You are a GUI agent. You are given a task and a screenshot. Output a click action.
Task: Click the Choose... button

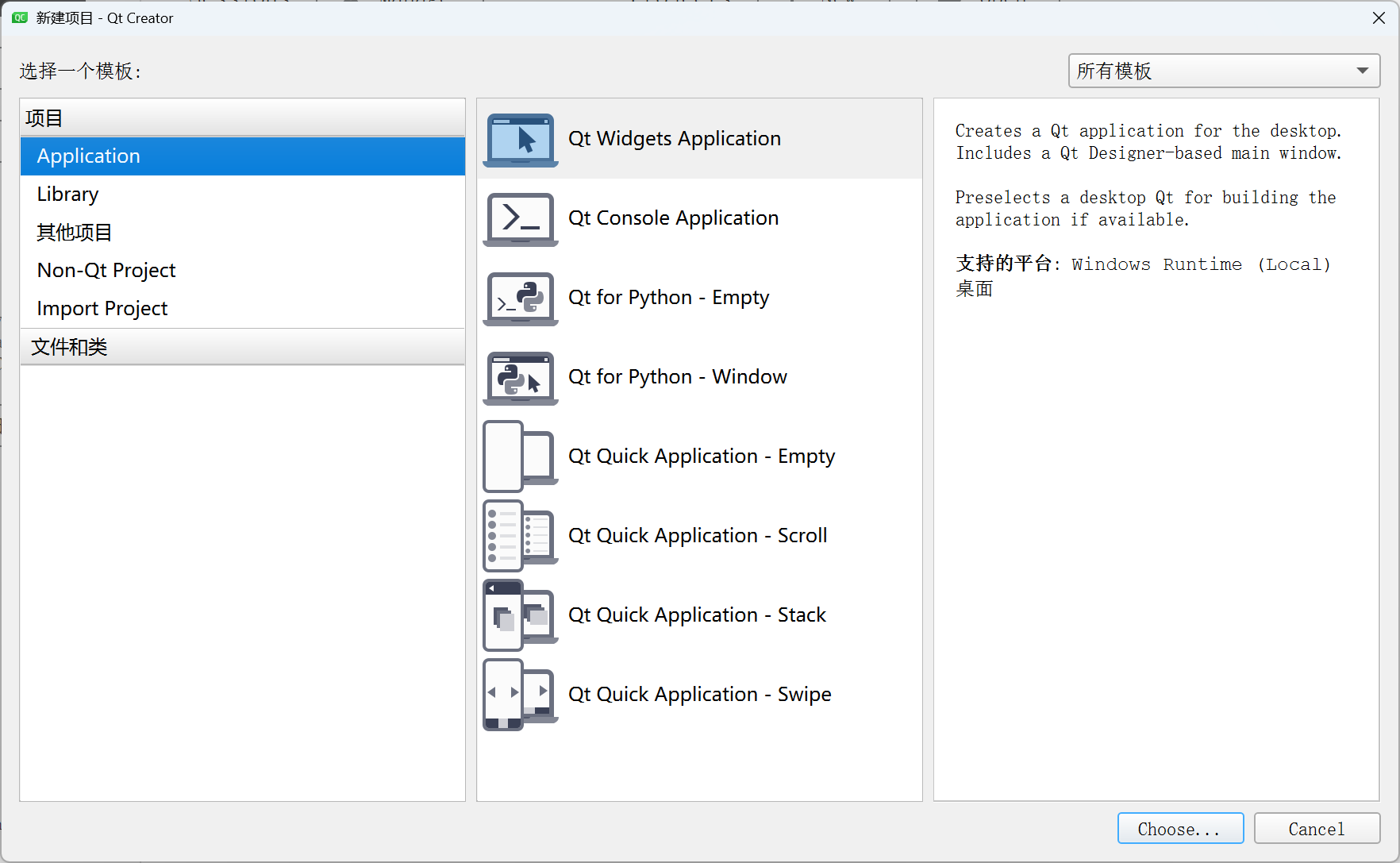(x=1180, y=829)
